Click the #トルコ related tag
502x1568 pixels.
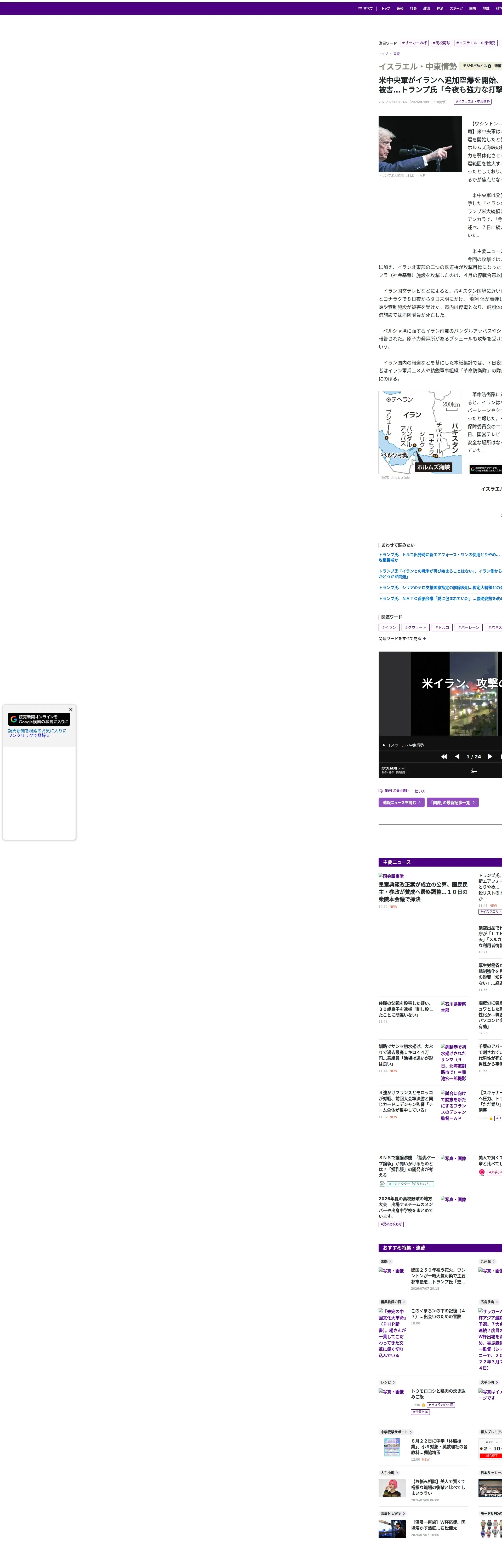(442, 627)
